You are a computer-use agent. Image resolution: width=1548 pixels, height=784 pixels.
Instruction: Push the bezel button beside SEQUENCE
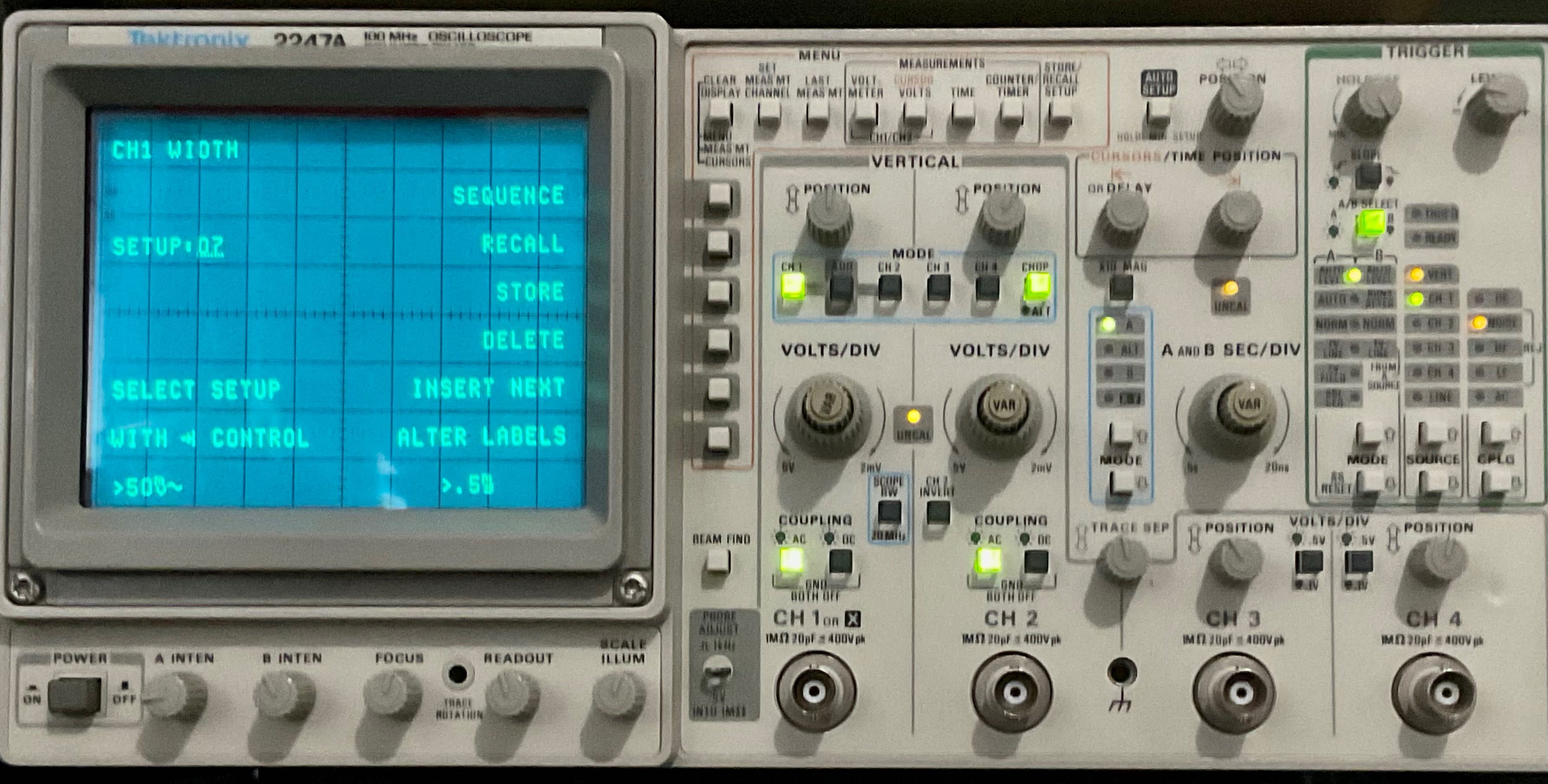pos(719,197)
